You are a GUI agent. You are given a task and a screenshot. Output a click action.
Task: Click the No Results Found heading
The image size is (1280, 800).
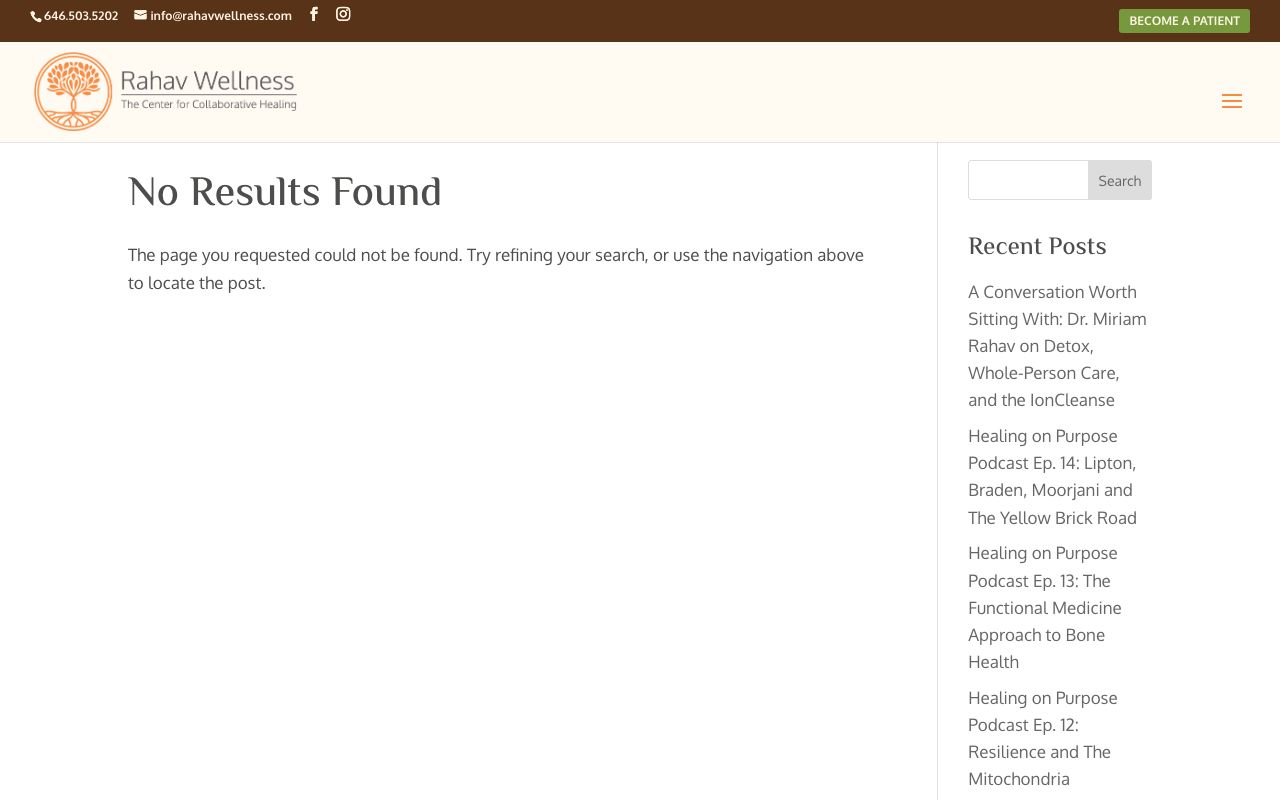[x=285, y=192]
